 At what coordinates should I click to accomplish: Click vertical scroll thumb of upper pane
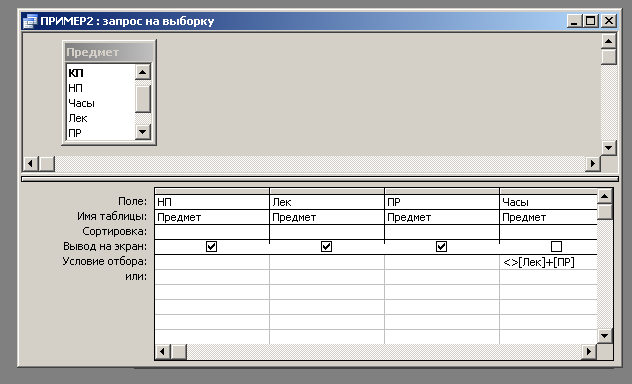click(x=609, y=57)
